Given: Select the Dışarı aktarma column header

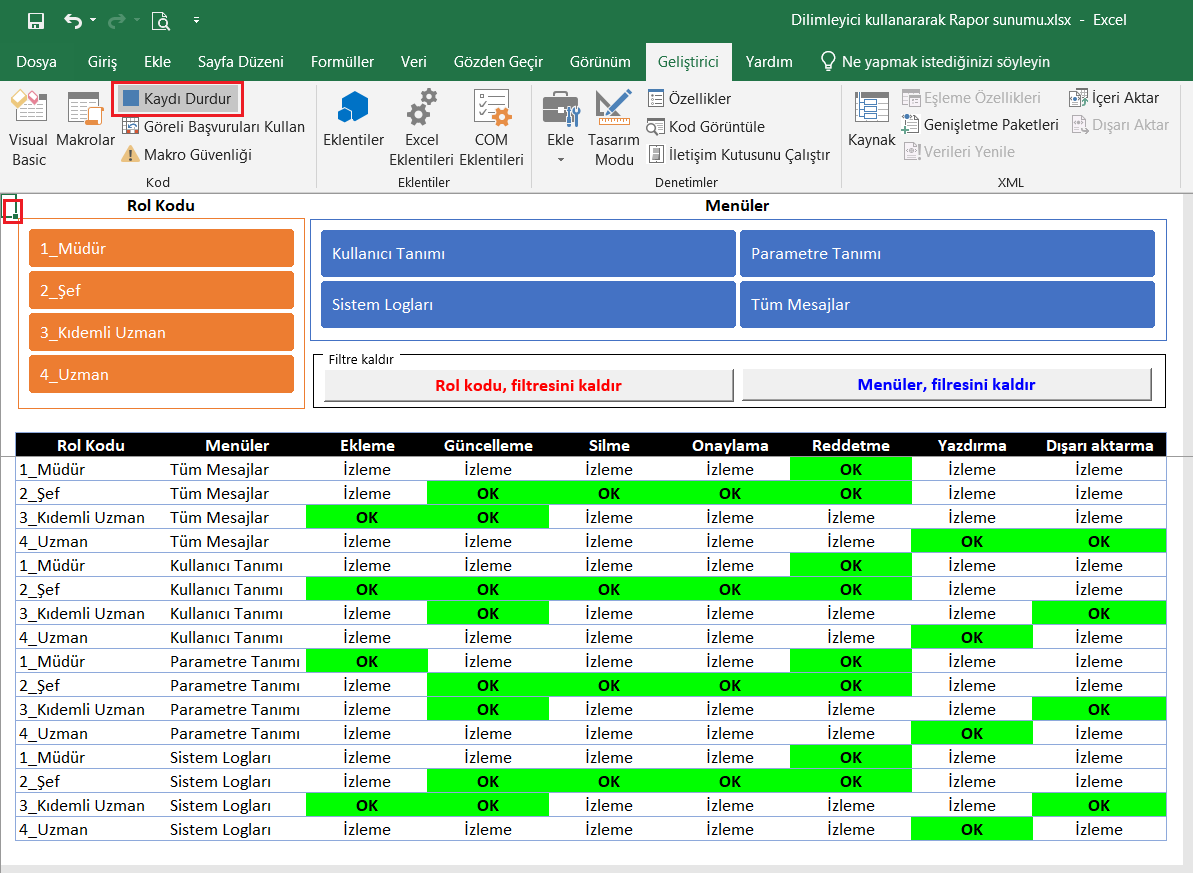Looking at the screenshot, I should point(1099,445).
